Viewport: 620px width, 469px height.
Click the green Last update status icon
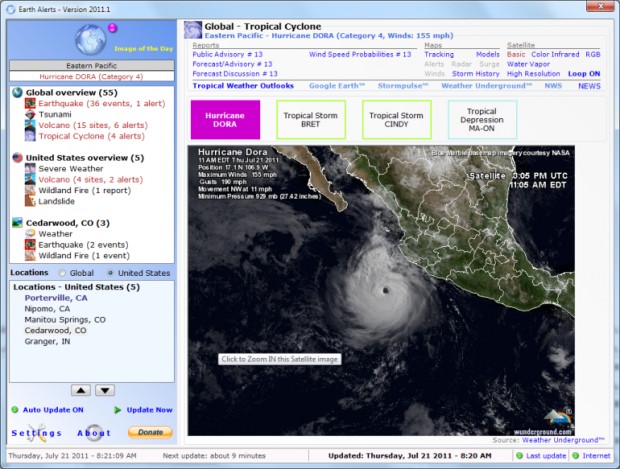tap(520, 456)
